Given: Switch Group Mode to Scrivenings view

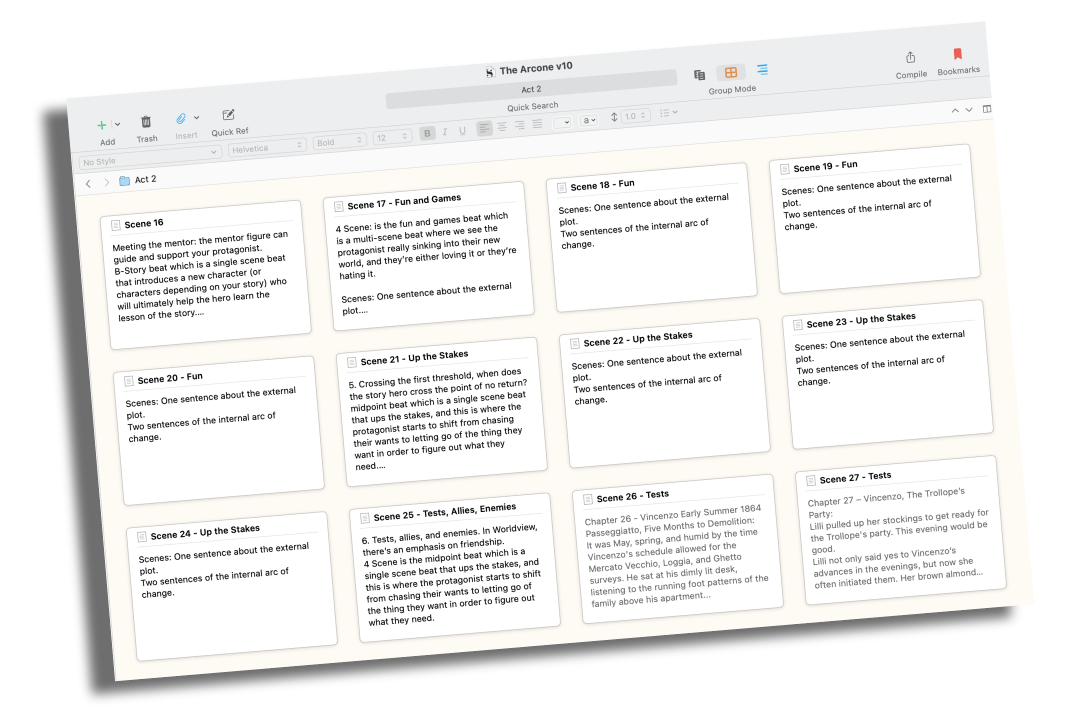Looking at the screenshot, I should pos(700,75).
